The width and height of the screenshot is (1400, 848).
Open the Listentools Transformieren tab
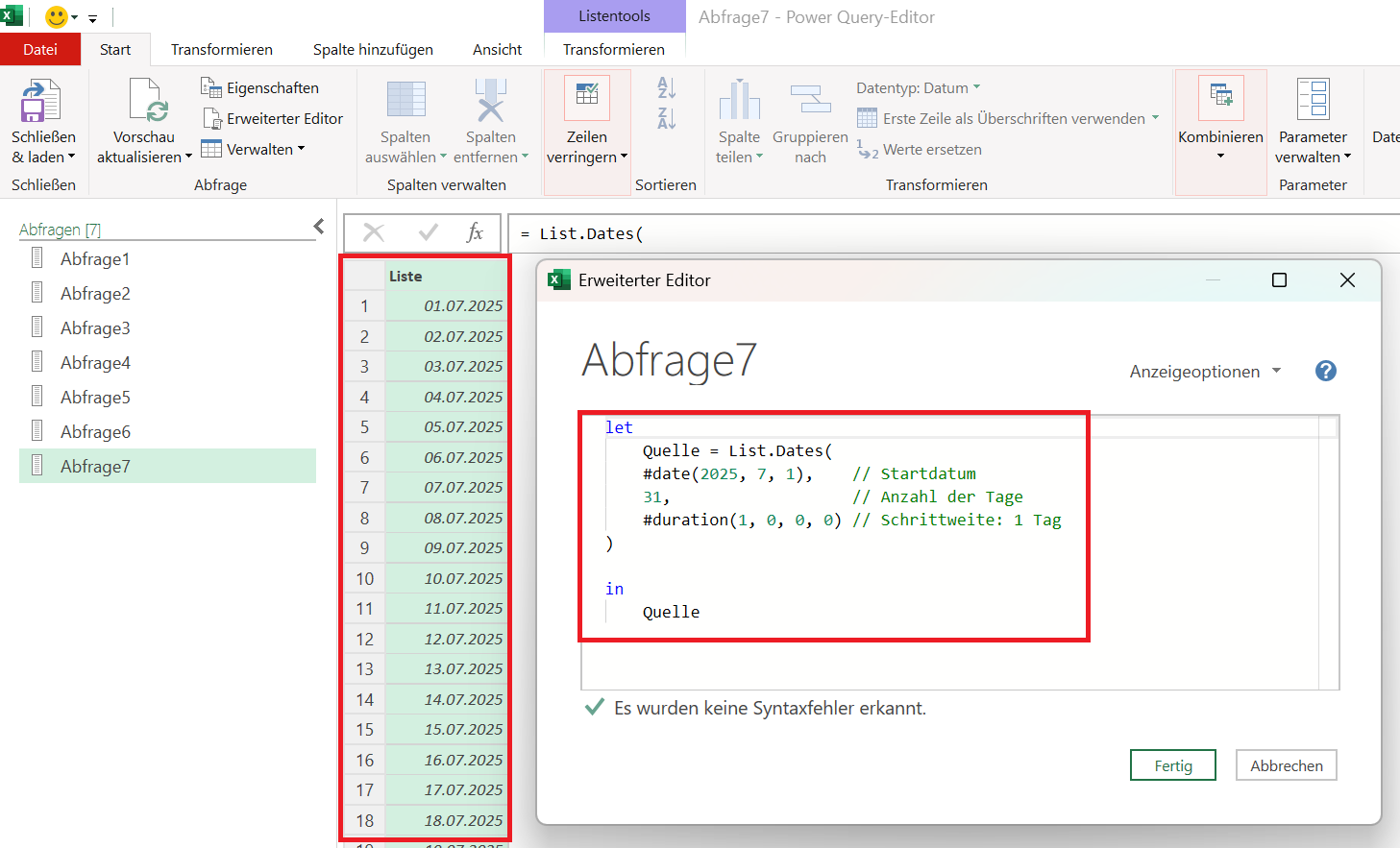click(x=614, y=49)
